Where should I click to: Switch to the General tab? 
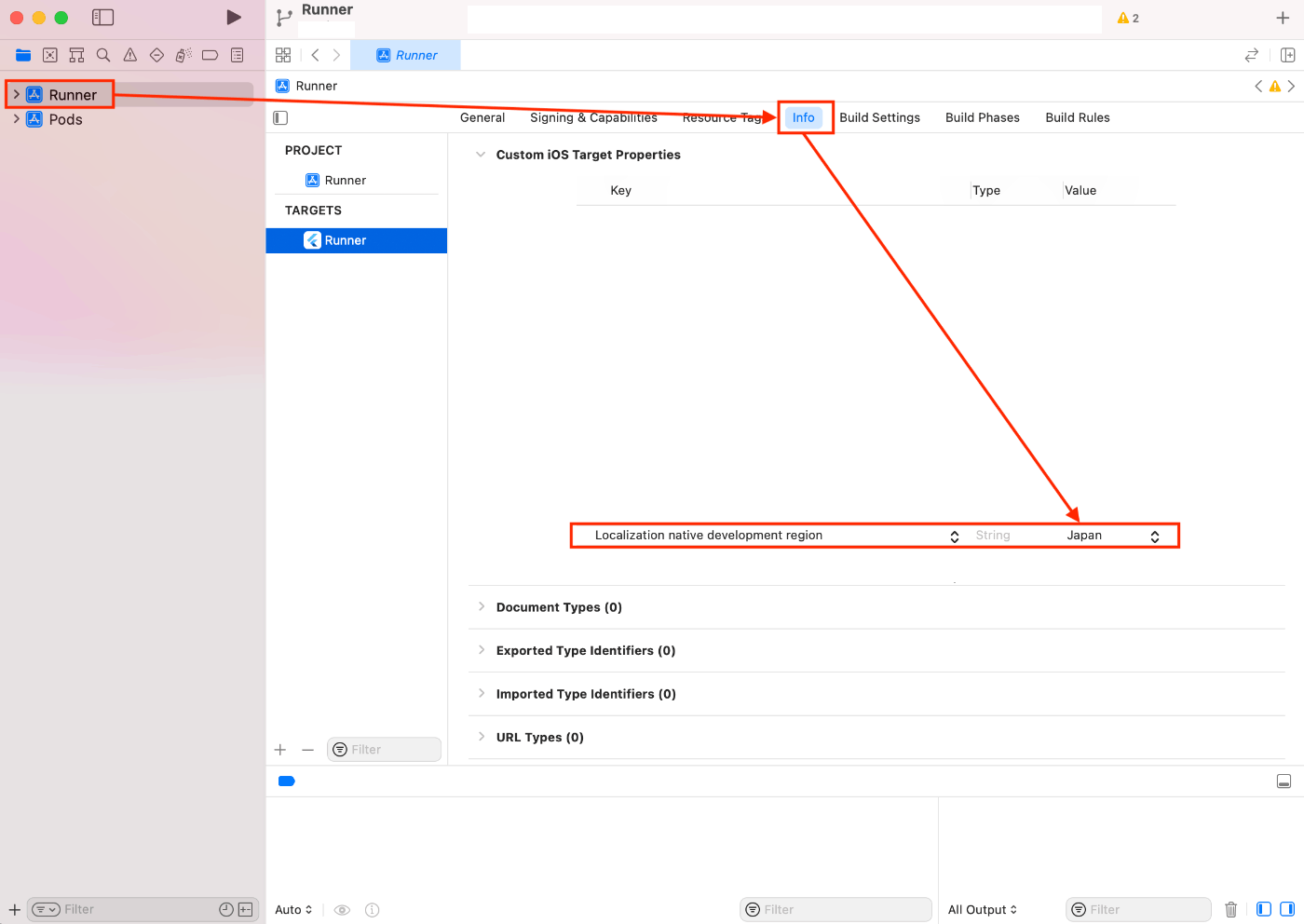[482, 117]
